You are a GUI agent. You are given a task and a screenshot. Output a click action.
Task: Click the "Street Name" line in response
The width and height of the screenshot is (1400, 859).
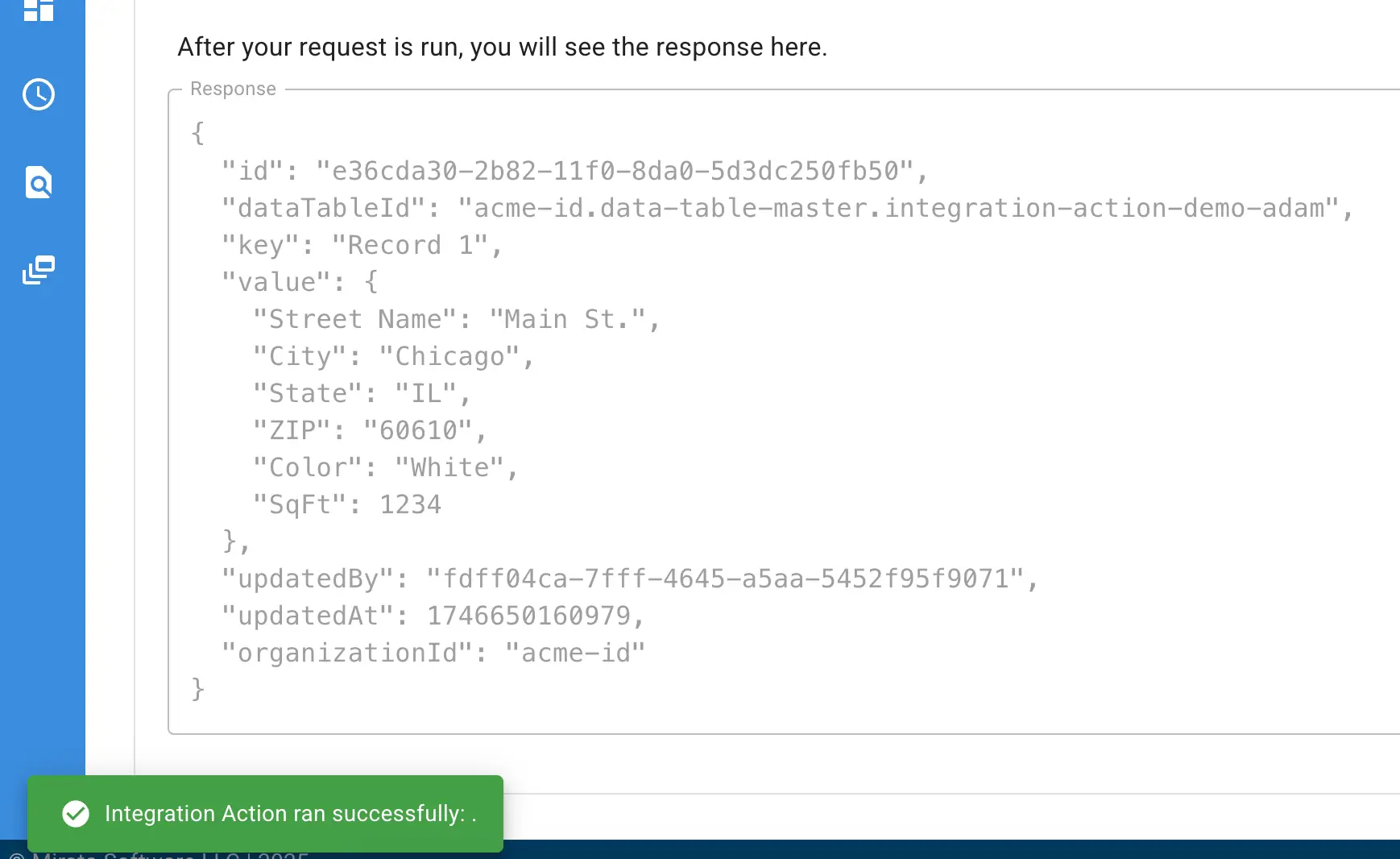click(x=456, y=319)
